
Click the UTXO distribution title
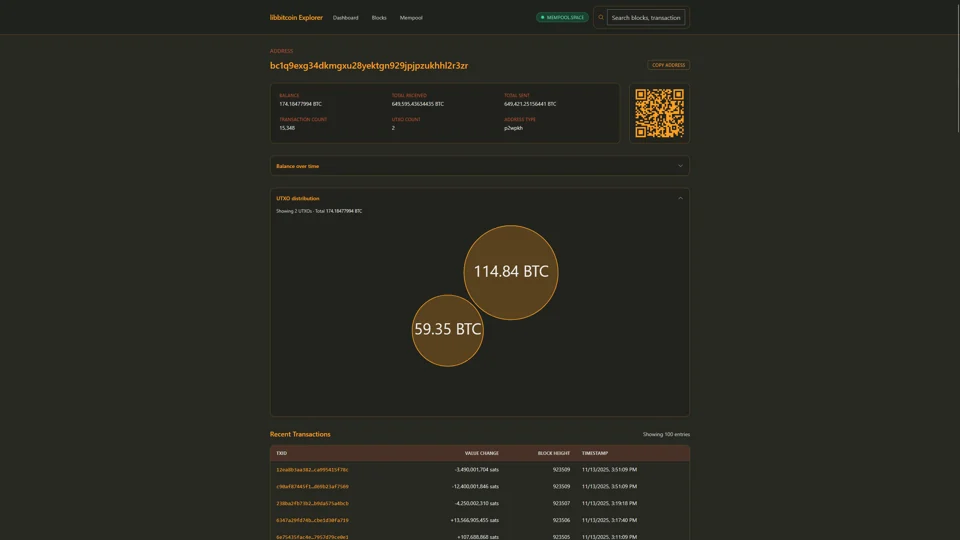point(298,198)
